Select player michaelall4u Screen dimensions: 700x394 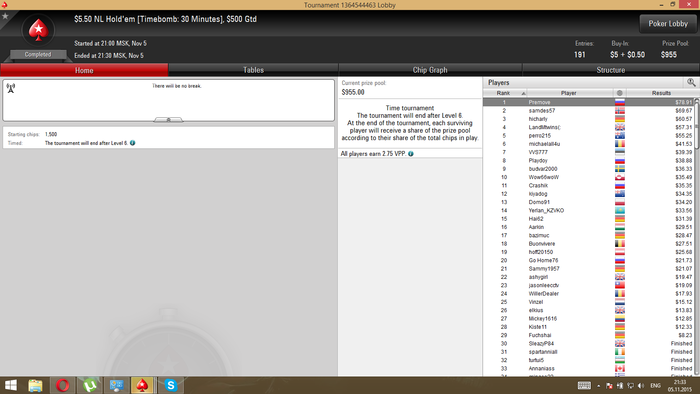click(588, 144)
